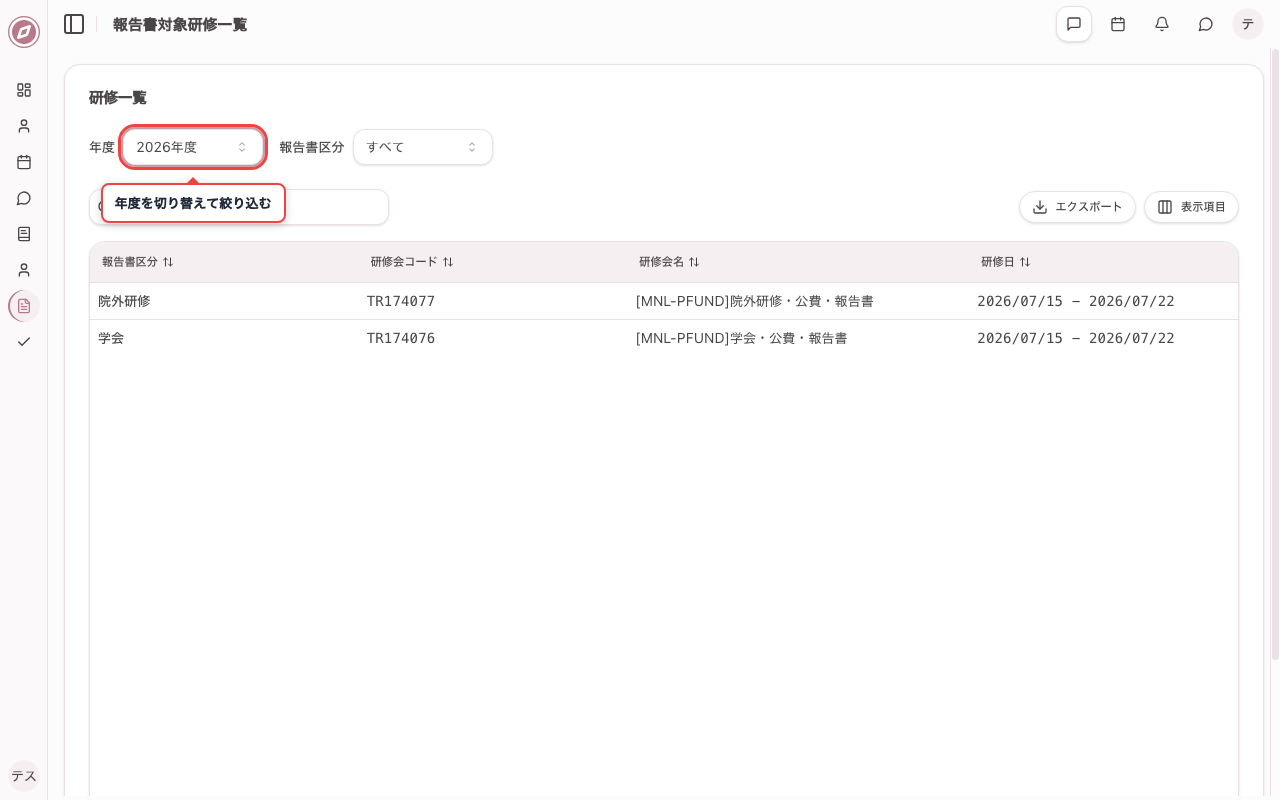This screenshot has width=1280, height=800.
Task: Click [MNL-PFUND]院外研修・公費・報告書
Action: coord(755,301)
